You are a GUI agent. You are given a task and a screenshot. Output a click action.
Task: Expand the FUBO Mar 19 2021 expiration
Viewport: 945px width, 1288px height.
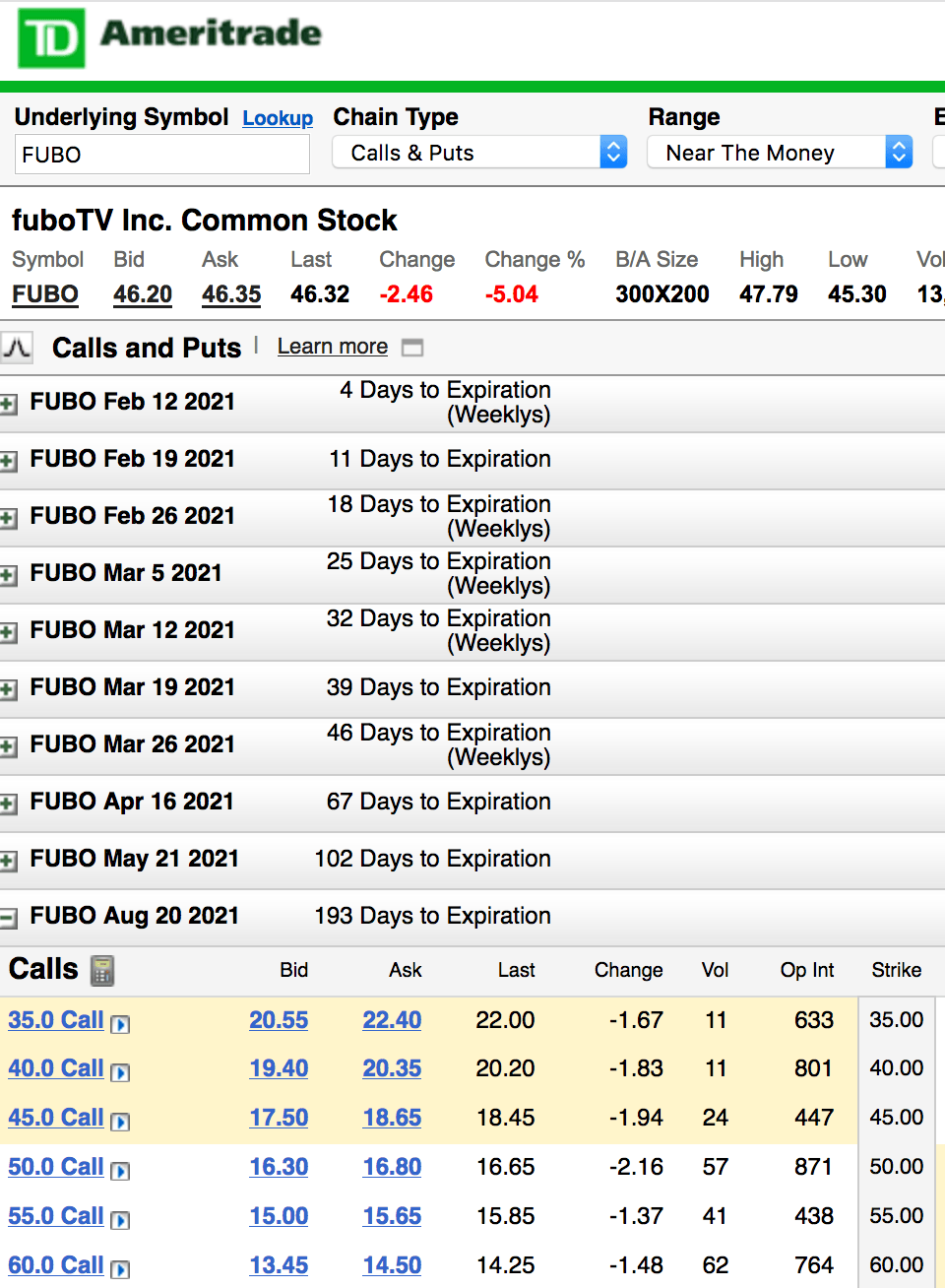coord(9,689)
